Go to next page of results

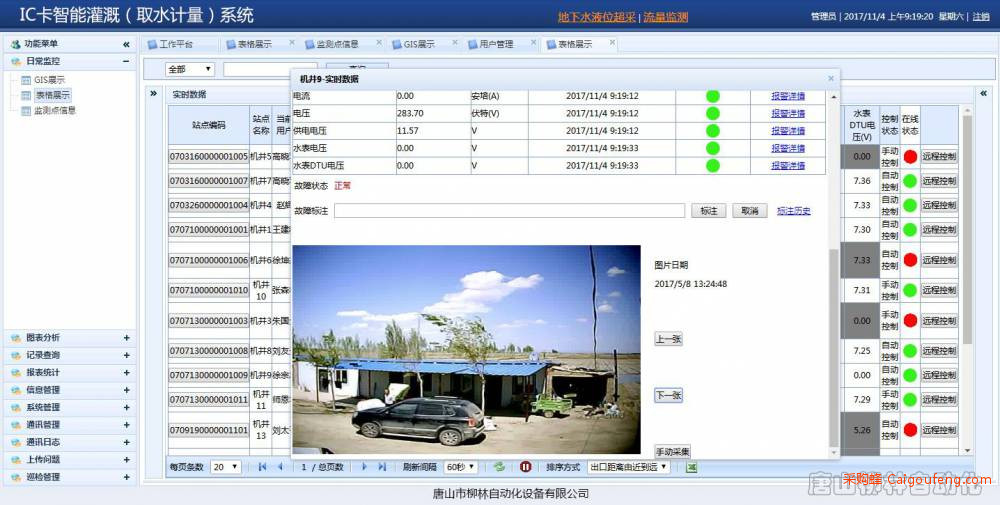tap(365, 467)
